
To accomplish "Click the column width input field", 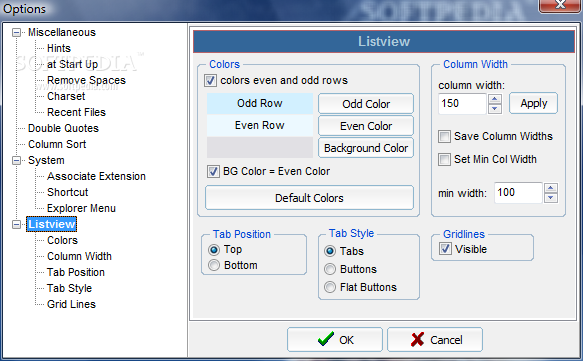I will tap(462, 103).
